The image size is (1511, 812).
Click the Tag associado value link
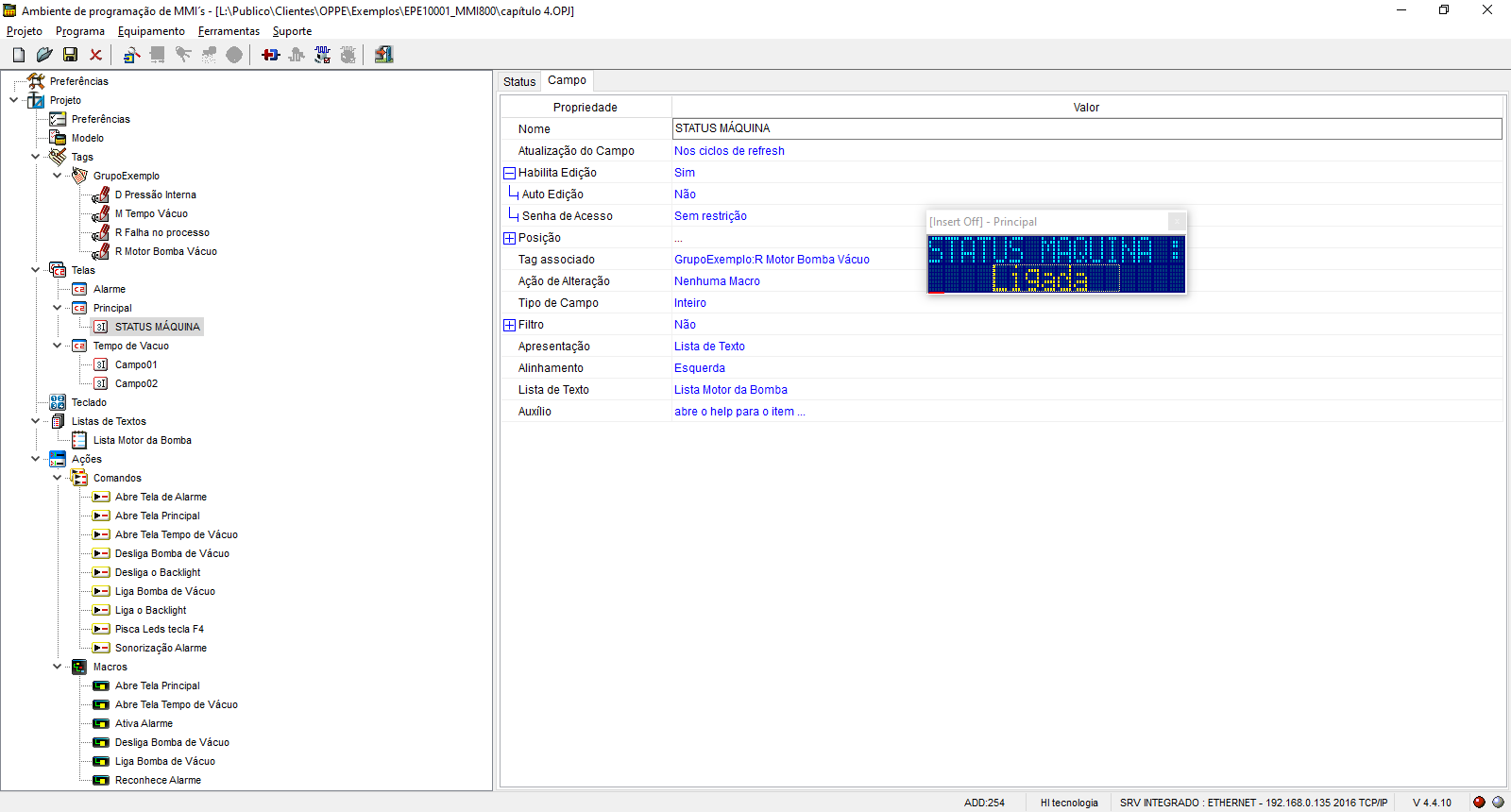click(772, 260)
